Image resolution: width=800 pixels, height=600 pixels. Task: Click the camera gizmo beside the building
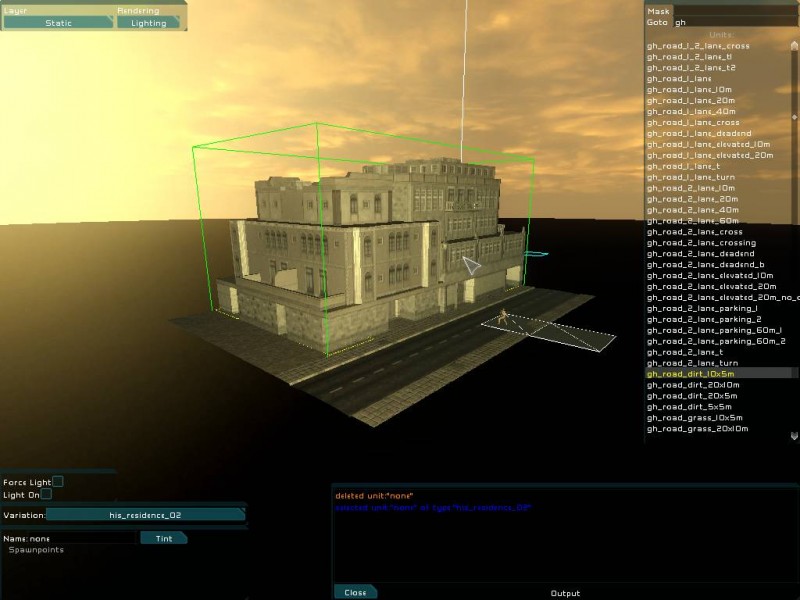471,265
